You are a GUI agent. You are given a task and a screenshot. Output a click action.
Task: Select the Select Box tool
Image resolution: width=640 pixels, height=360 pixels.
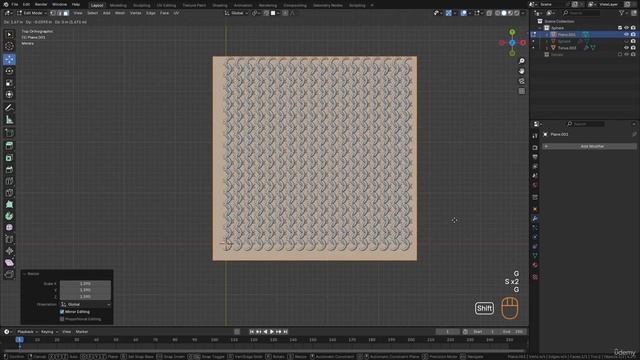9,35
